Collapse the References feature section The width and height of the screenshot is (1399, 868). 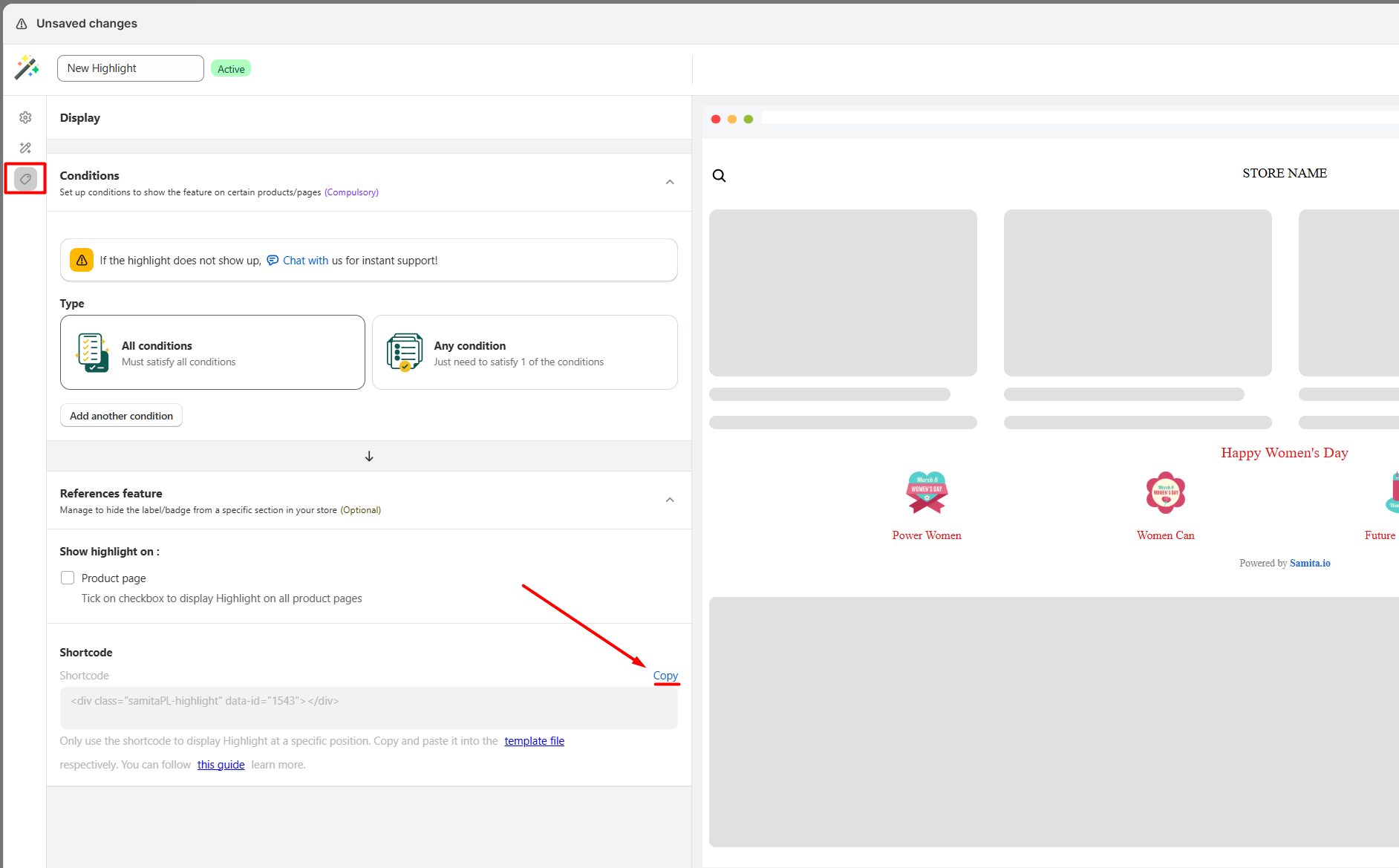(x=670, y=500)
